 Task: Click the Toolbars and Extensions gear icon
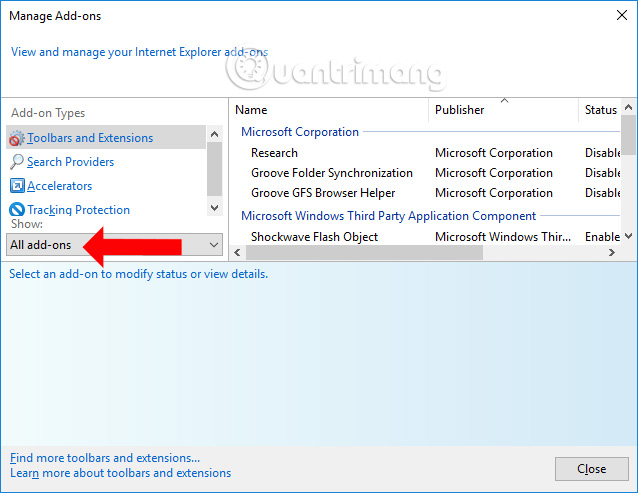tap(17, 138)
